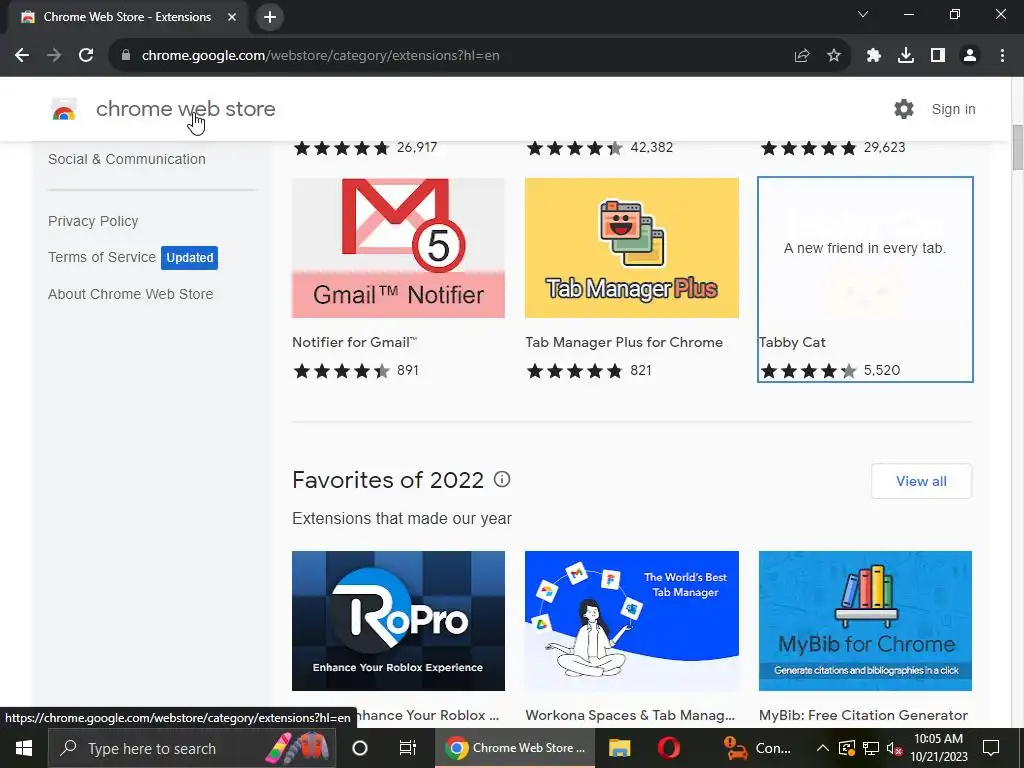Click Sign in link

point(953,109)
